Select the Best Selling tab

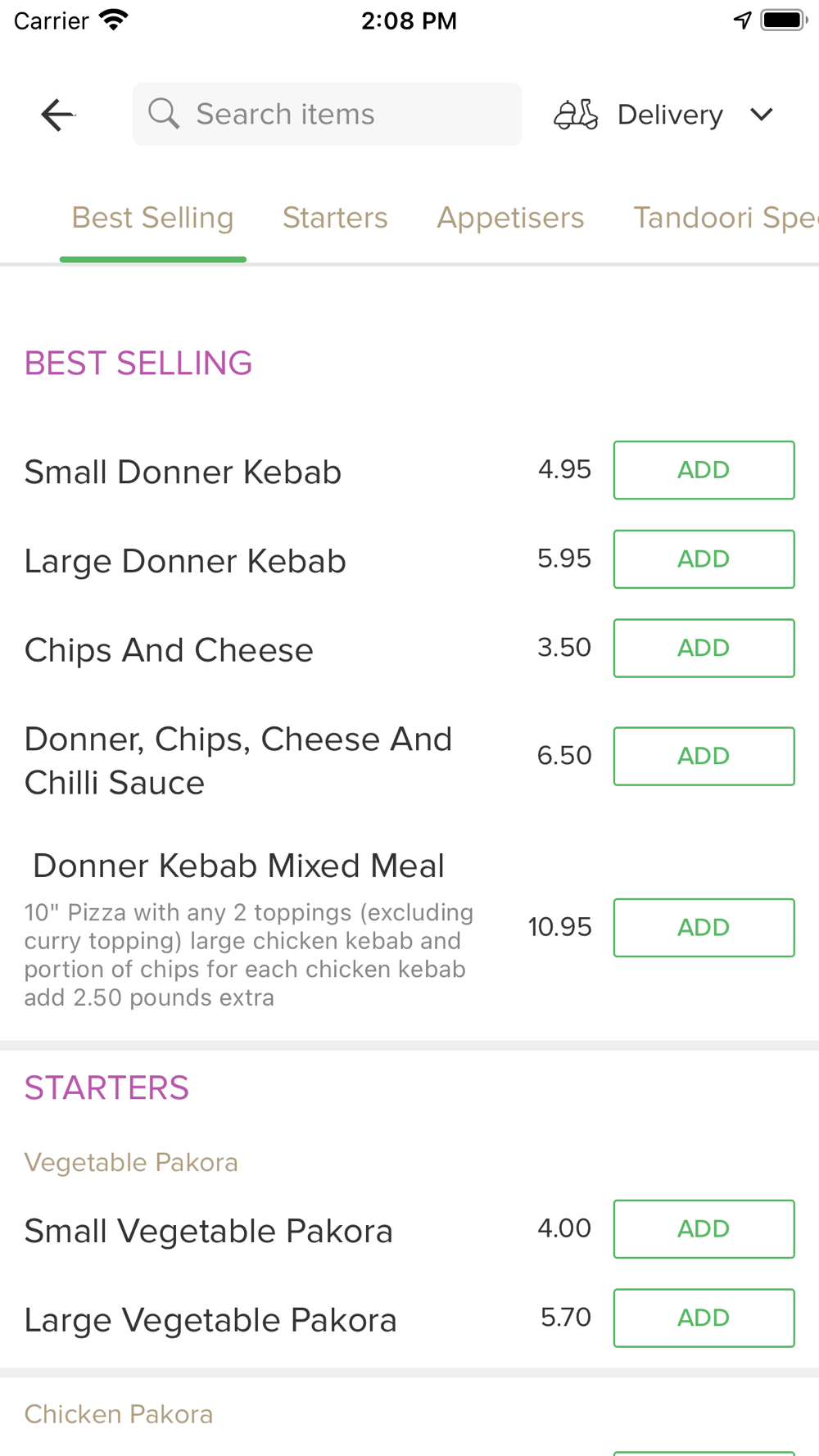tap(153, 218)
